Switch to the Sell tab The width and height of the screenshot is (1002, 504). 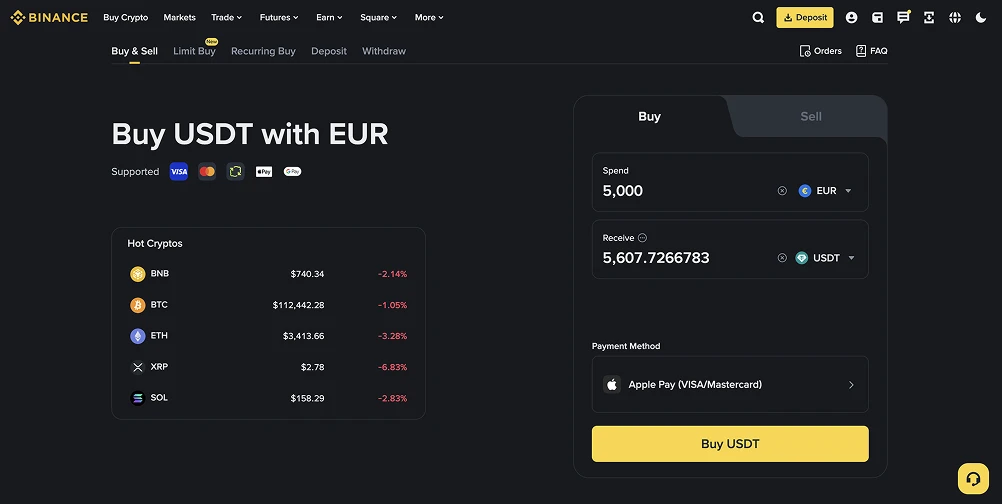(811, 117)
